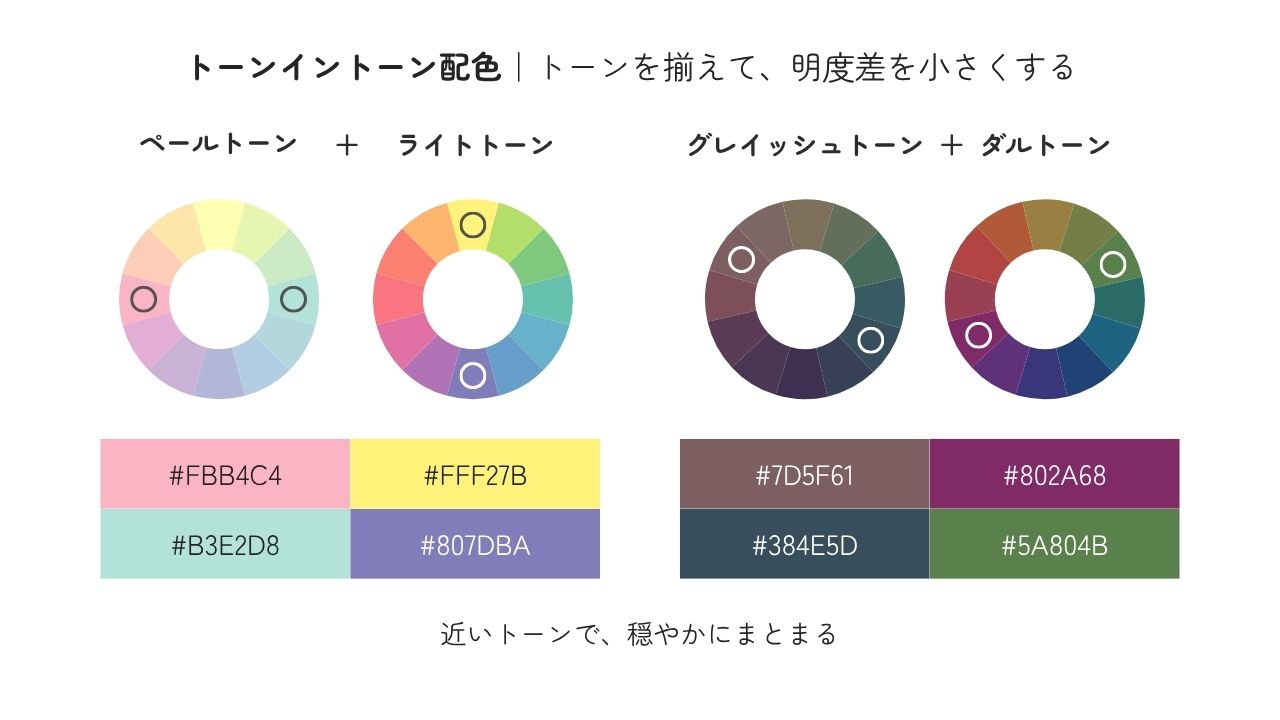Click circle marker on light yellow wheel segment
The width and height of the screenshot is (1280, 720).
[473, 225]
